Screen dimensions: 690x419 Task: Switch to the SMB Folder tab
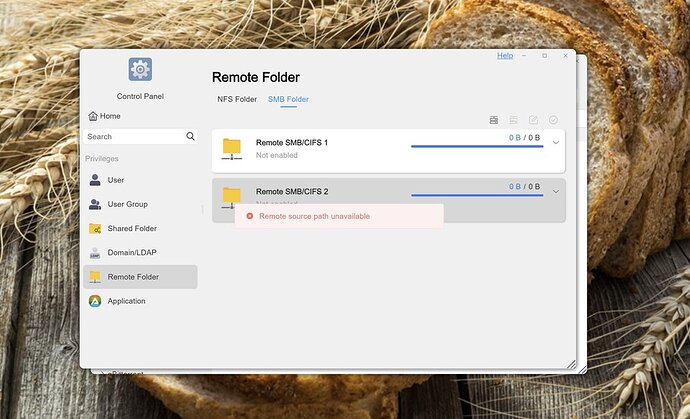(288, 99)
